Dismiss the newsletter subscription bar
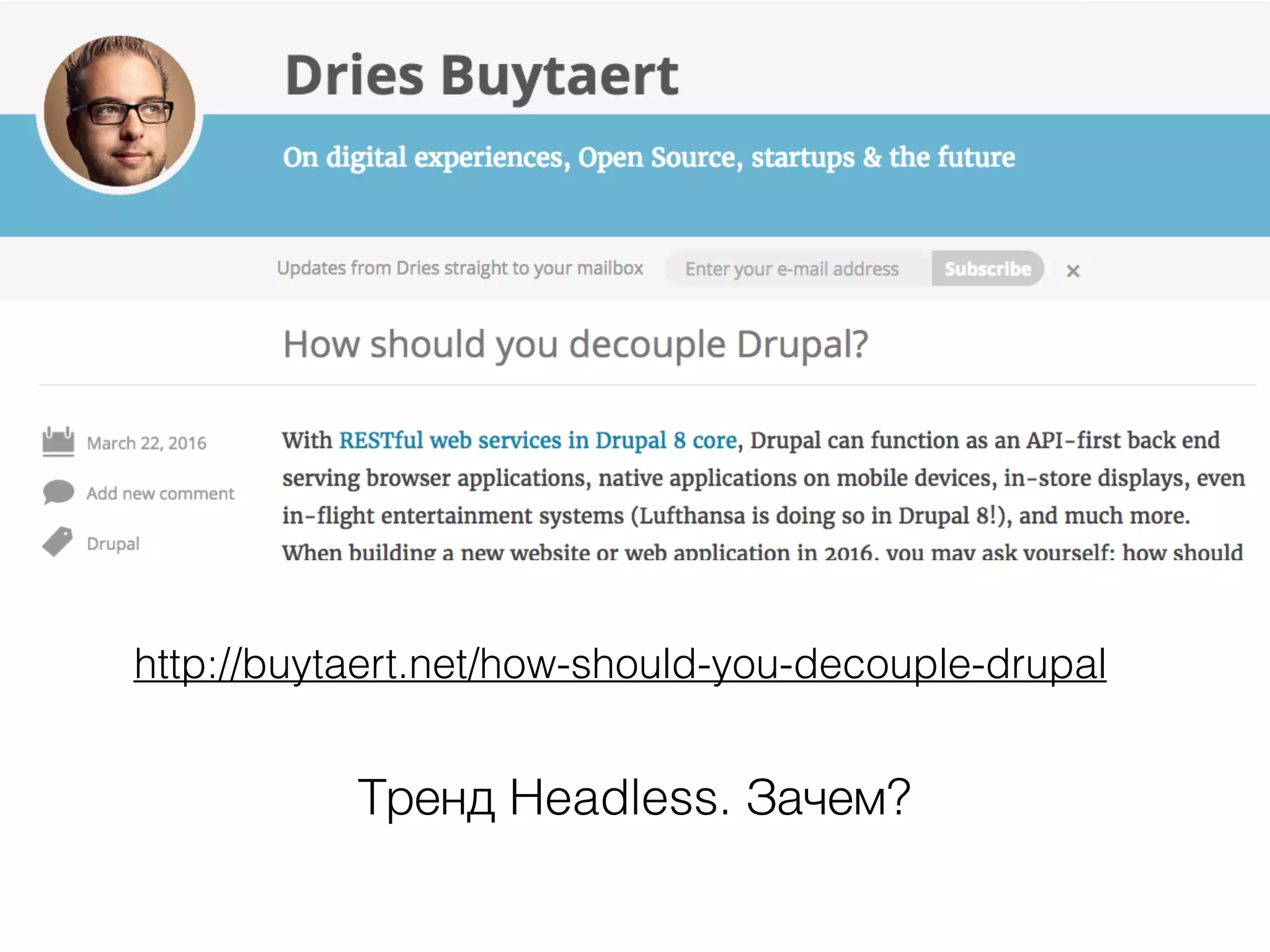 [x=1073, y=271]
